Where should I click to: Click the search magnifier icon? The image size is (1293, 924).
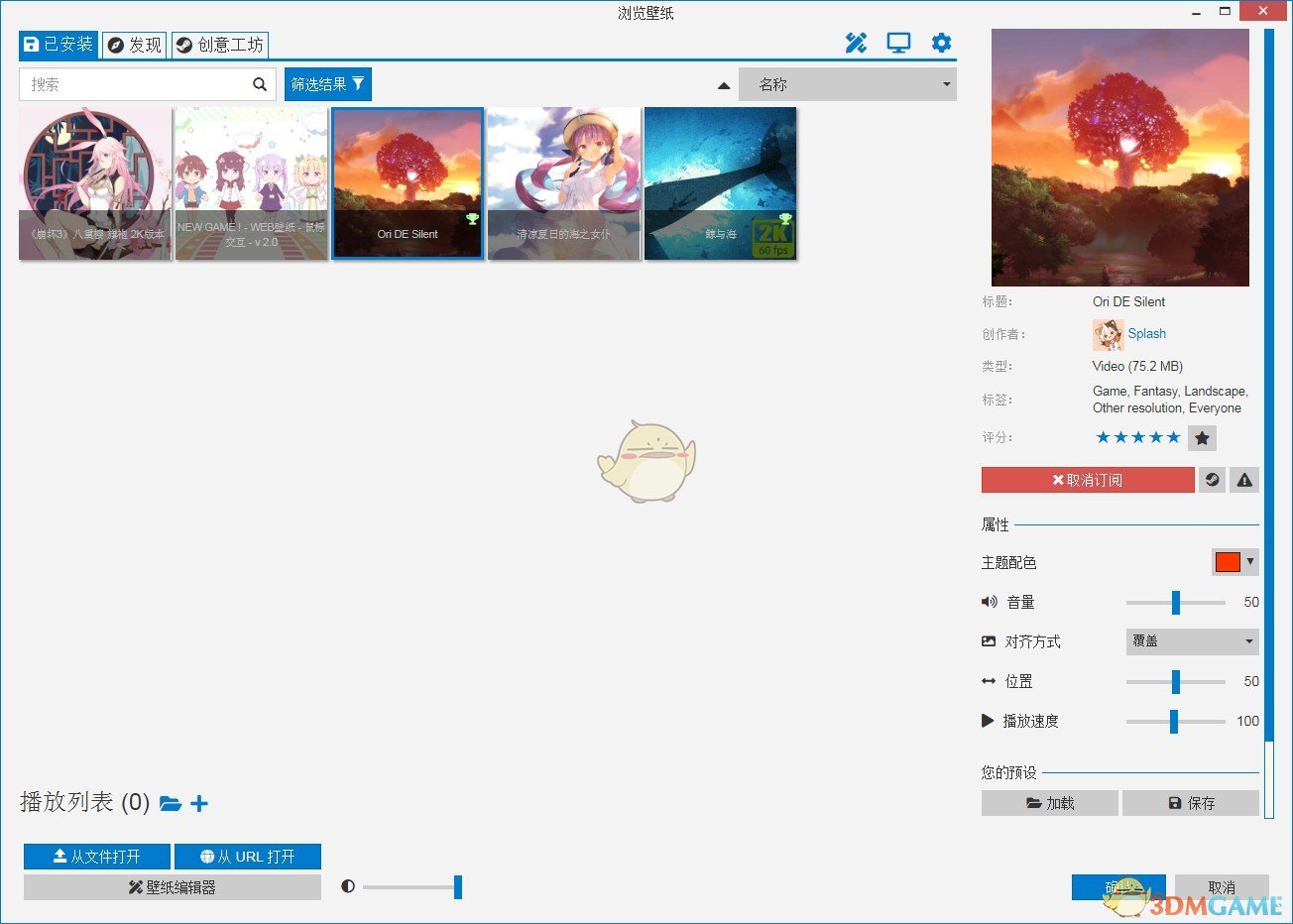[x=260, y=84]
